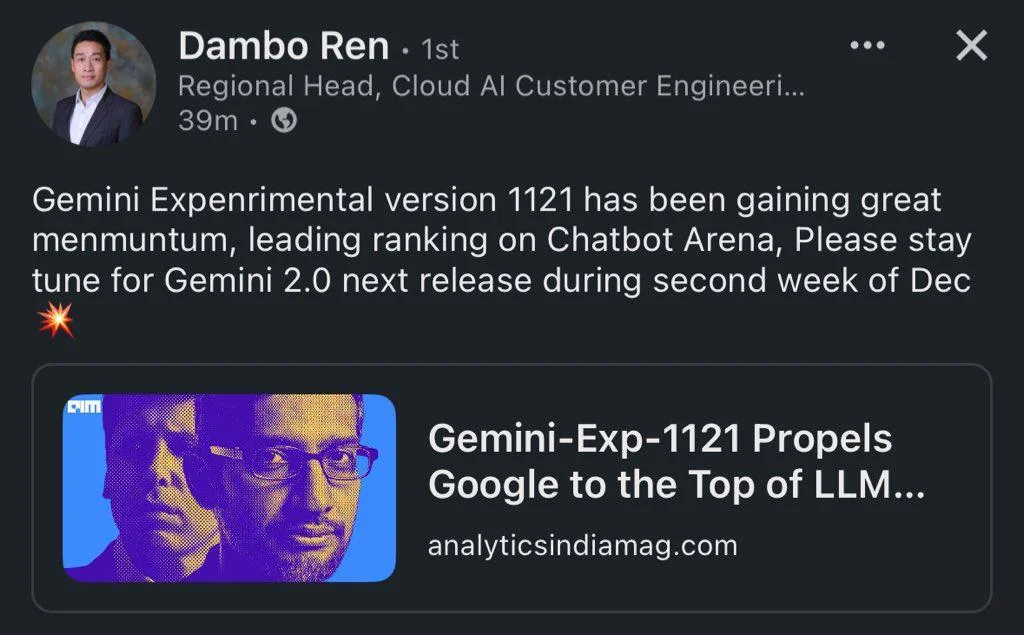This screenshot has height=635, width=1024.
Task: Click the analyticsindiamag.com domain label
Action: click(583, 545)
